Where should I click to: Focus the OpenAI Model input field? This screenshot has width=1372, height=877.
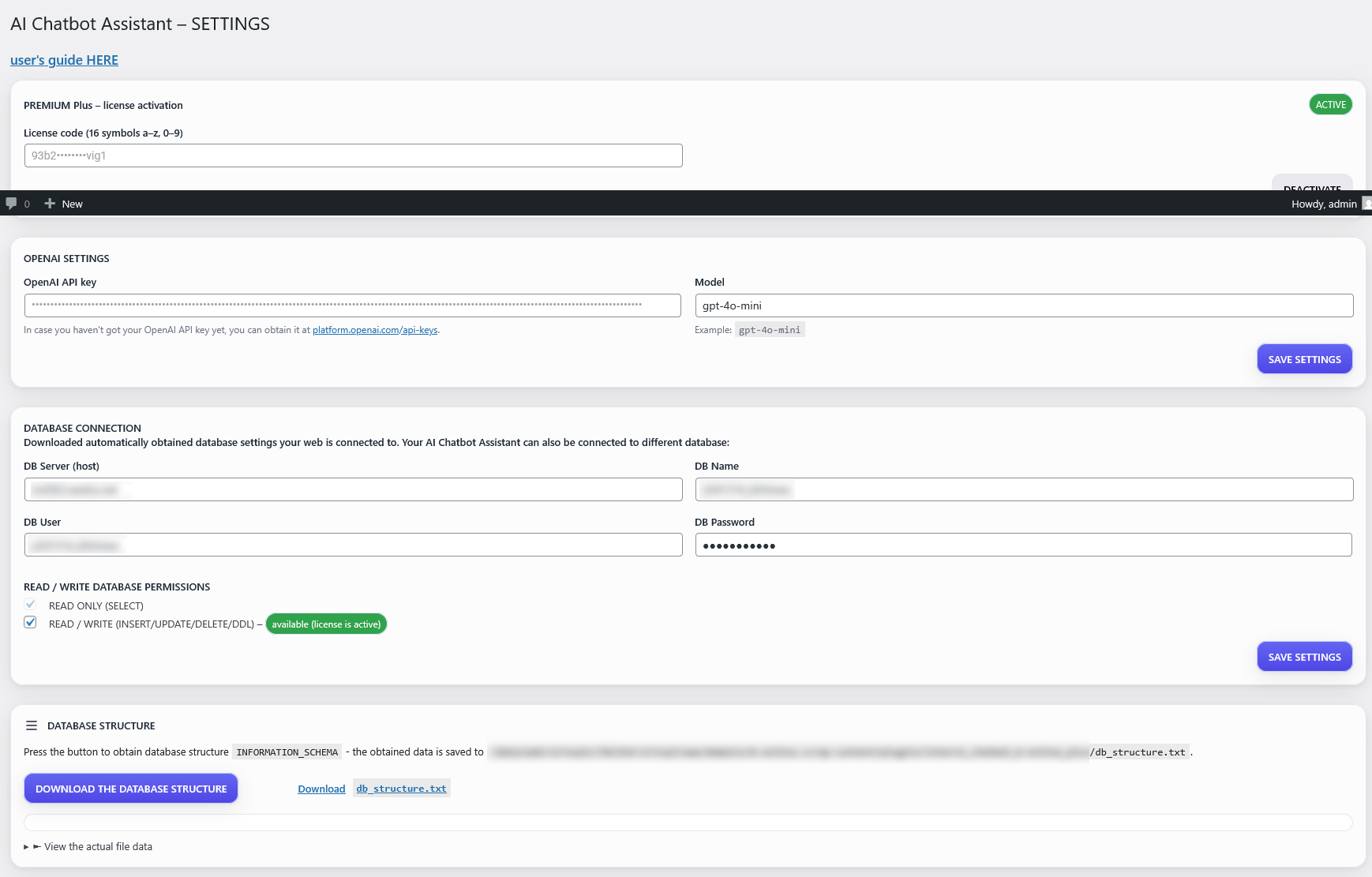pyautogui.click(x=1023, y=305)
